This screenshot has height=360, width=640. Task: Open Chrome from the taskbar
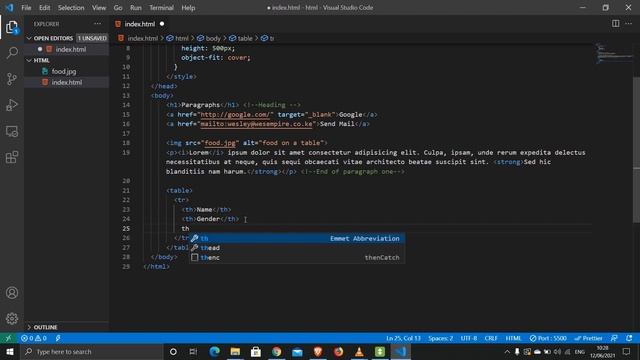click(x=276, y=351)
